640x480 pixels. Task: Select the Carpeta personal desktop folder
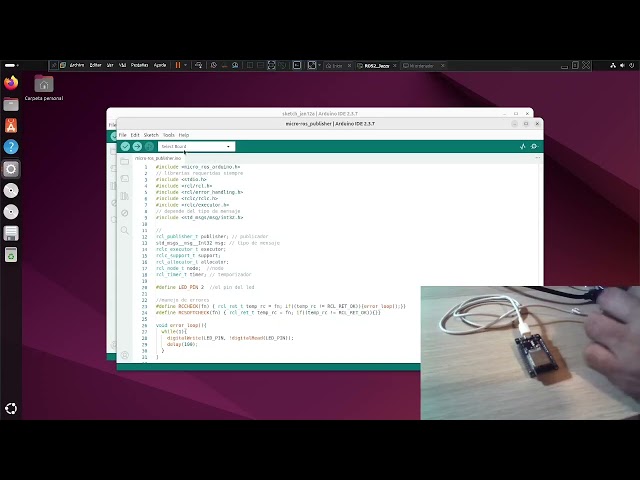tap(44, 88)
